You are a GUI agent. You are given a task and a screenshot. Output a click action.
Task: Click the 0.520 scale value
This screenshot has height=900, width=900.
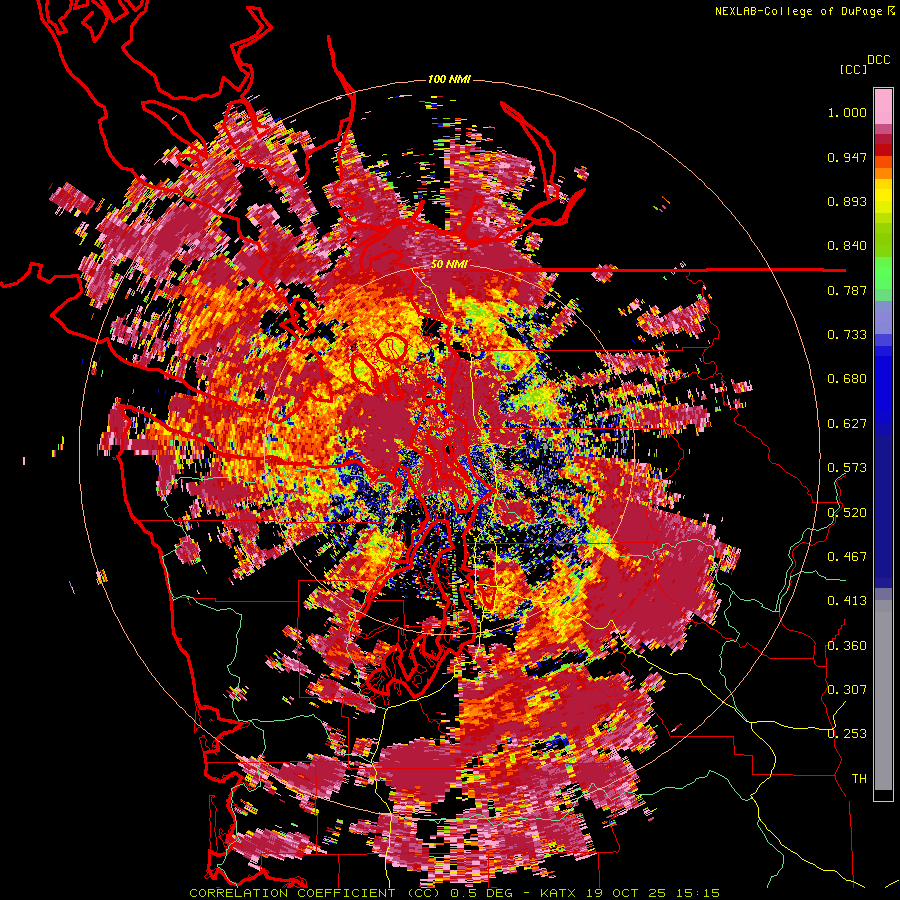click(x=847, y=512)
